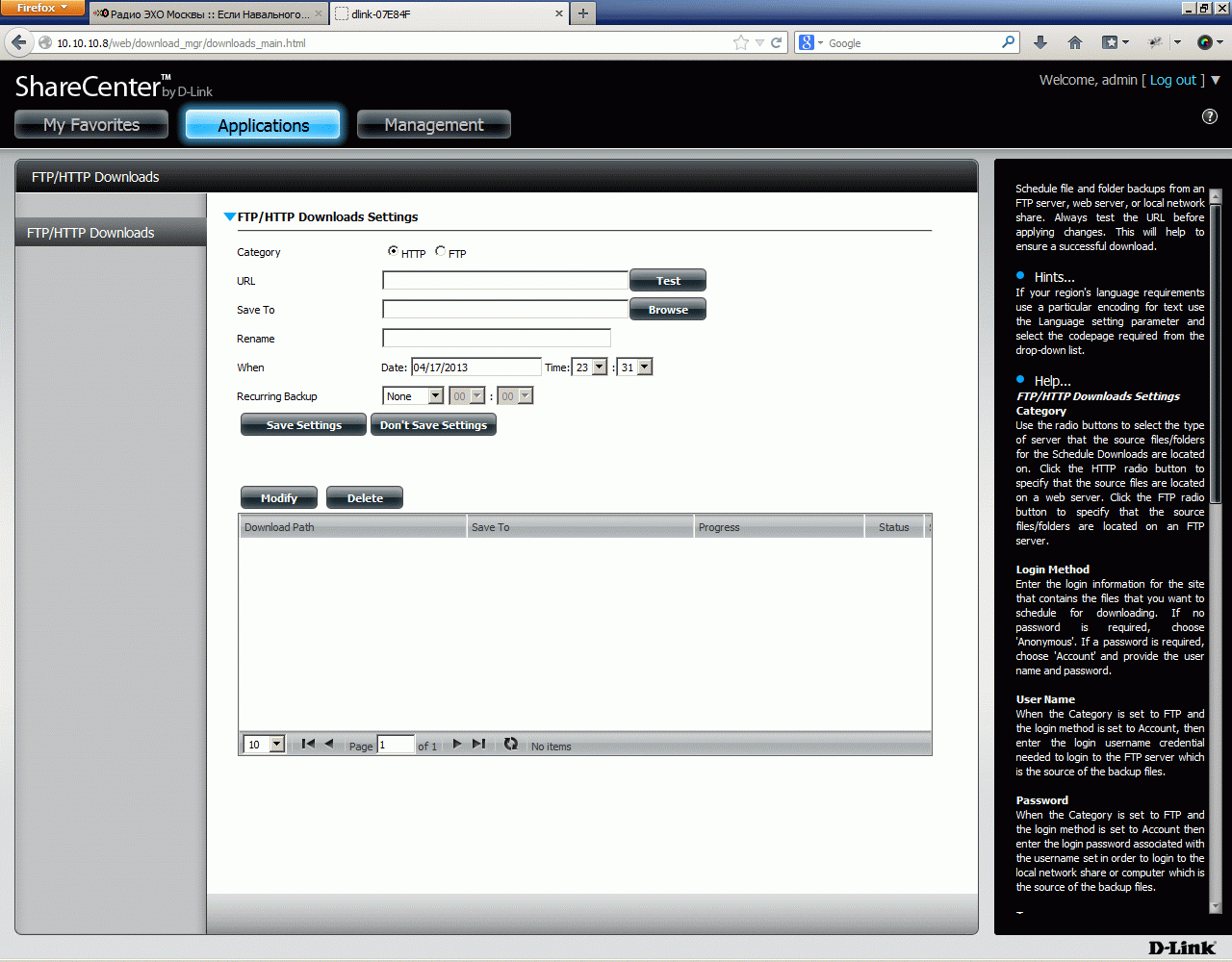Switch to the Management tab

pos(434,124)
